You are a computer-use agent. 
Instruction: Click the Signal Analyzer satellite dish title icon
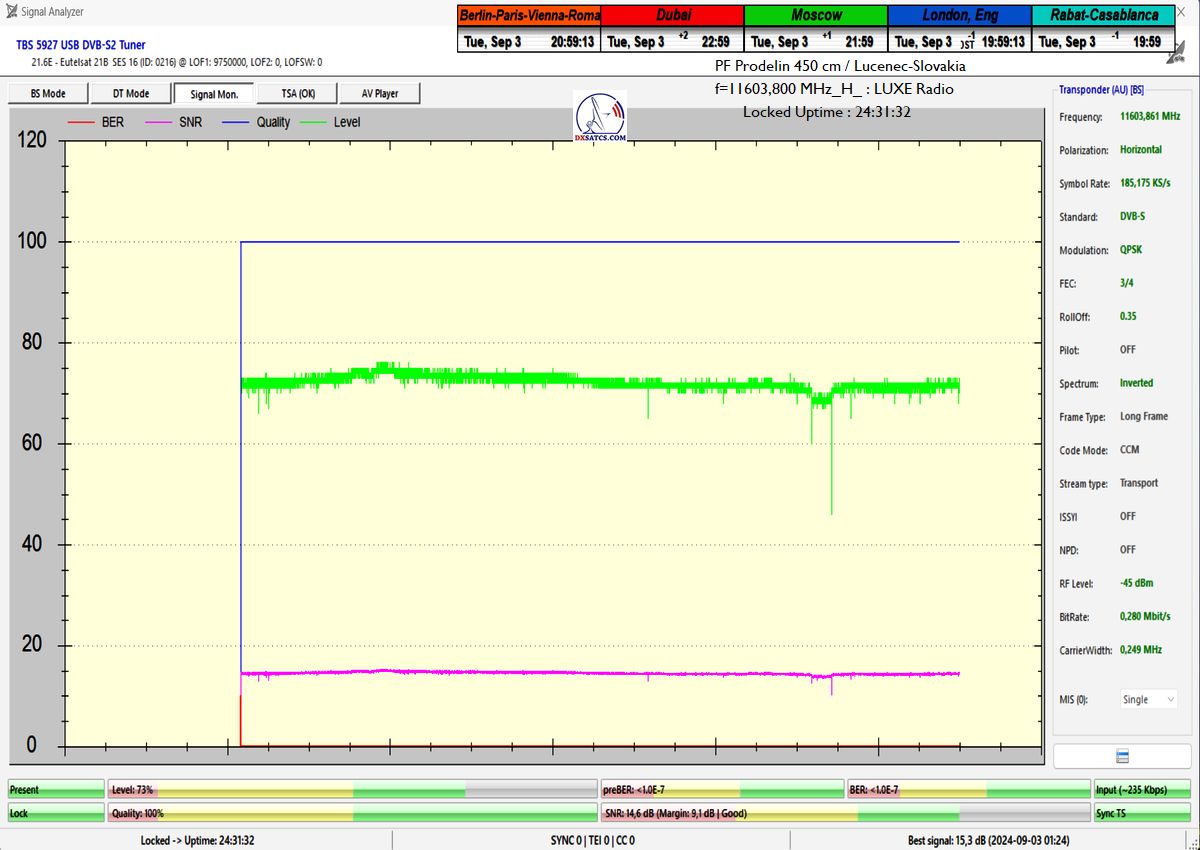click(11, 11)
